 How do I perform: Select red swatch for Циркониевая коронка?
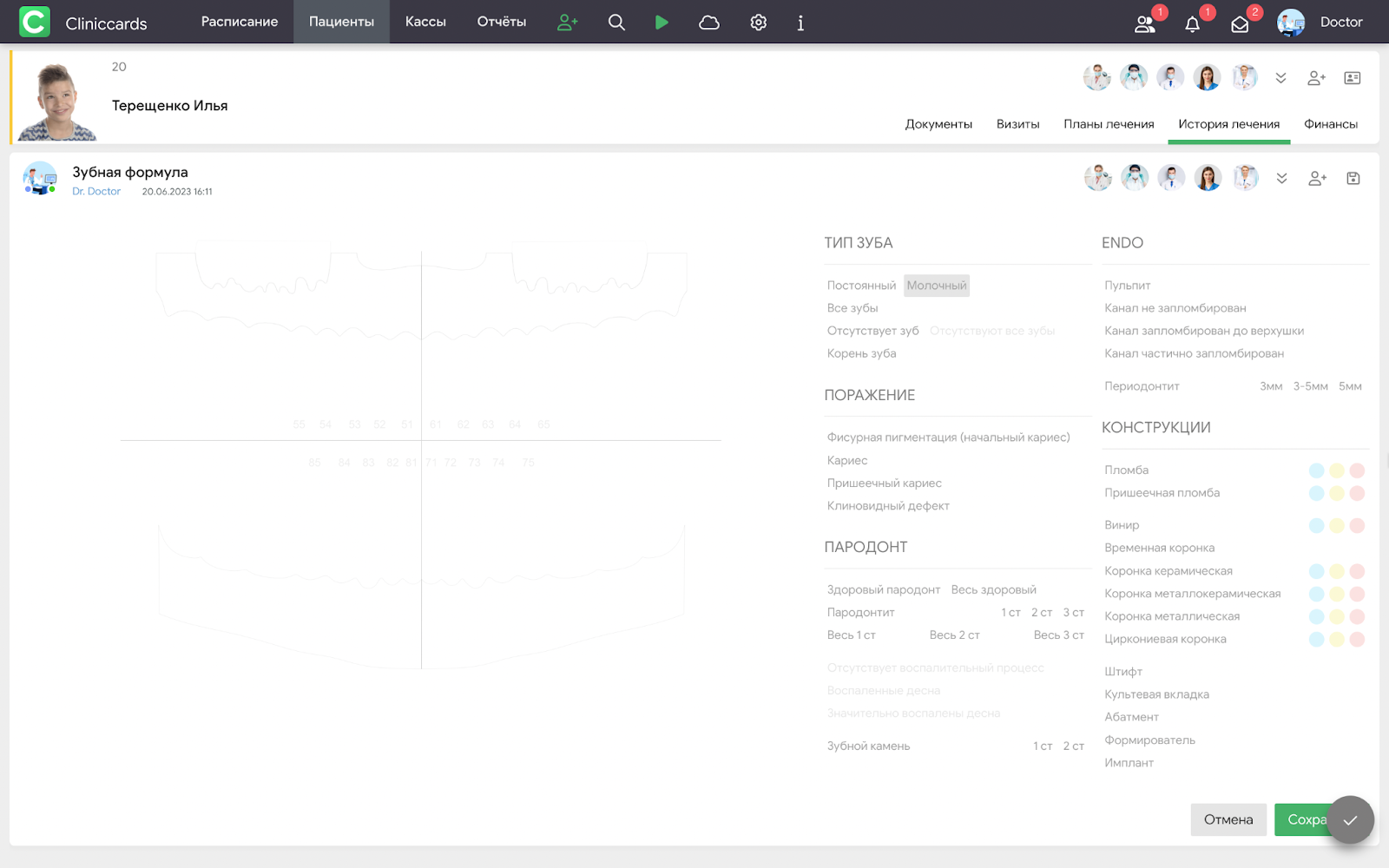coord(1357,639)
